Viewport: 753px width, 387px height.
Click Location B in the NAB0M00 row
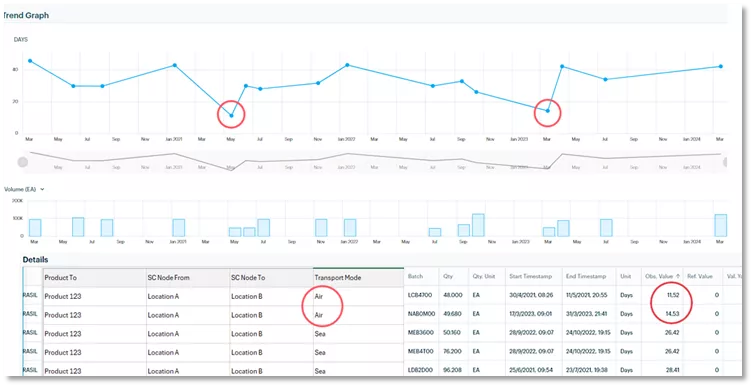pos(247,315)
